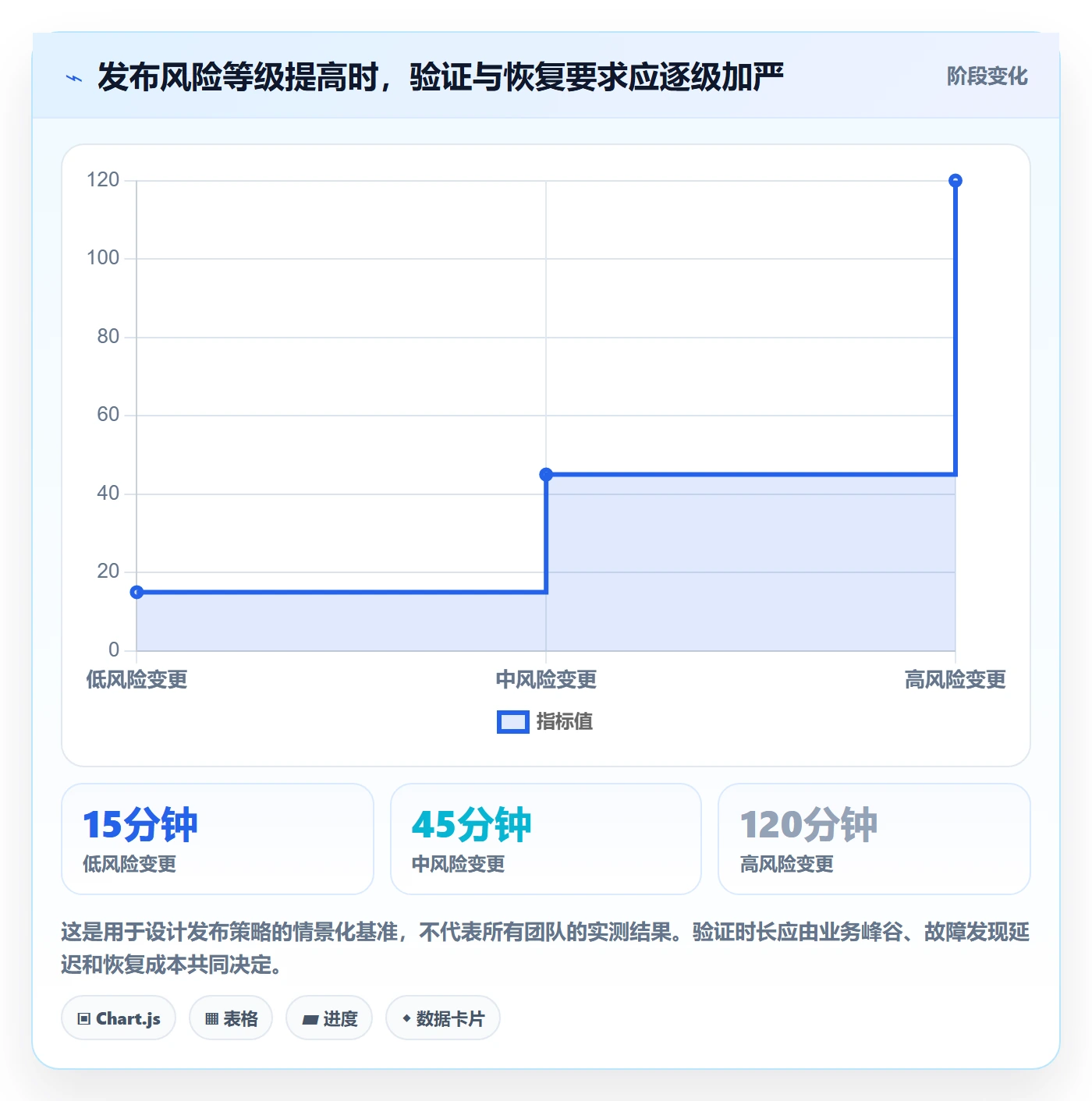This screenshot has height=1101, width=1092.
Task: Select the data point at 中风险变更 (45)
Action: click(546, 474)
